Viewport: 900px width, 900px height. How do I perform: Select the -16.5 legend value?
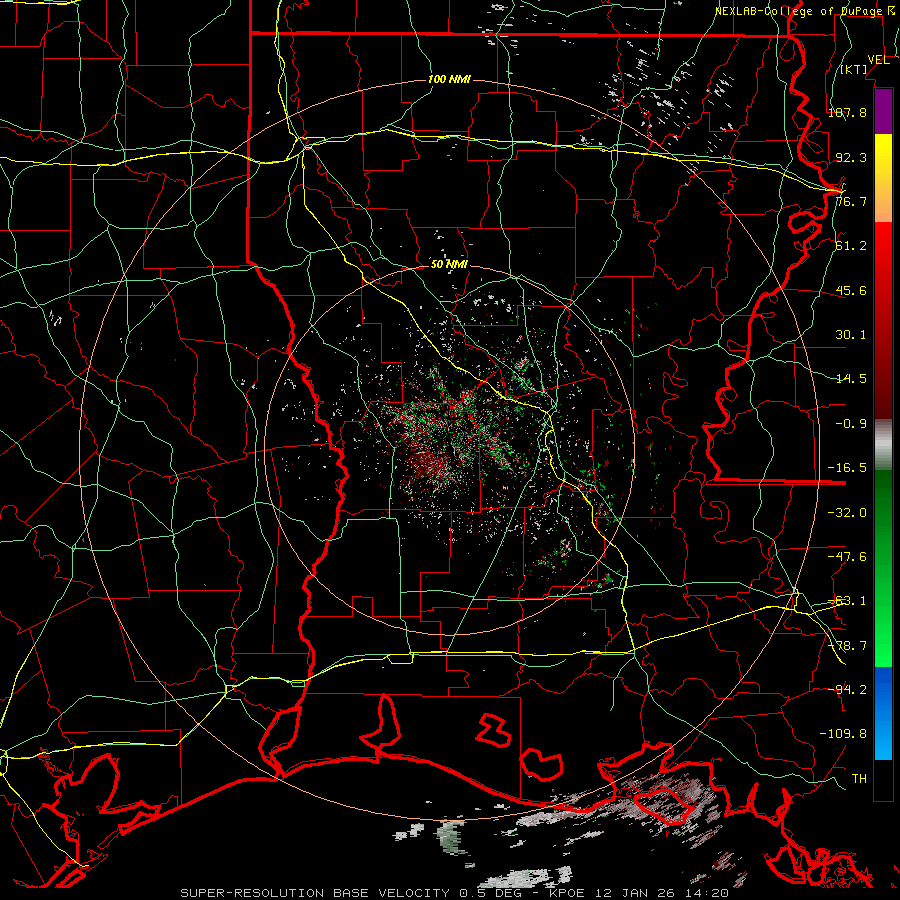(x=847, y=468)
